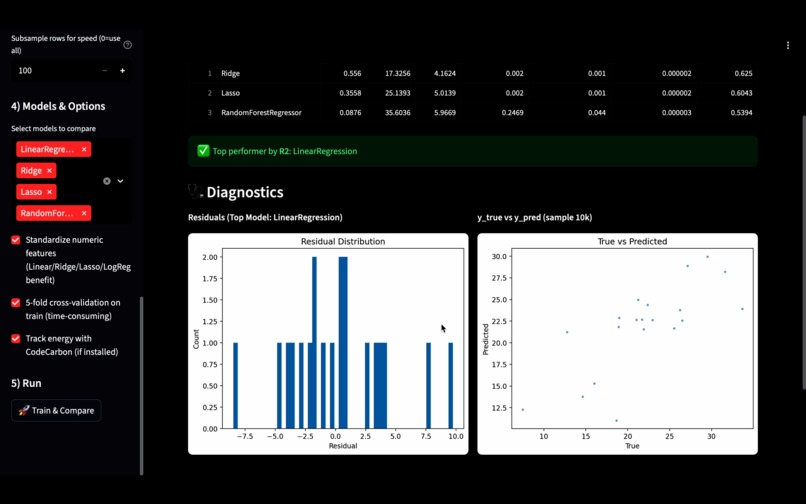Remove the LinearRegression model tag
Image resolution: width=806 pixels, height=504 pixels.
[84, 149]
